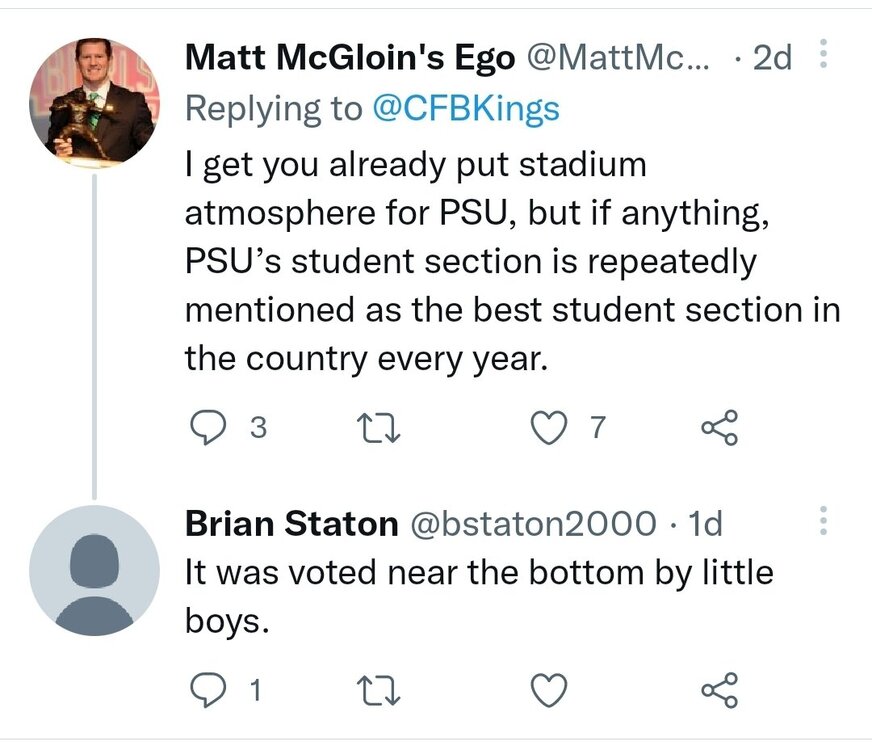Click the 2d timestamp on Matt's tweet
This screenshot has width=872, height=750.
tap(772, 57)
